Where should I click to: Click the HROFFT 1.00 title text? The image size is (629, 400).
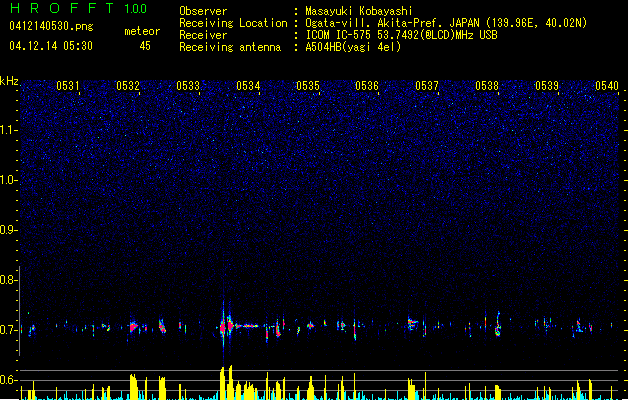tap(78, 8)
